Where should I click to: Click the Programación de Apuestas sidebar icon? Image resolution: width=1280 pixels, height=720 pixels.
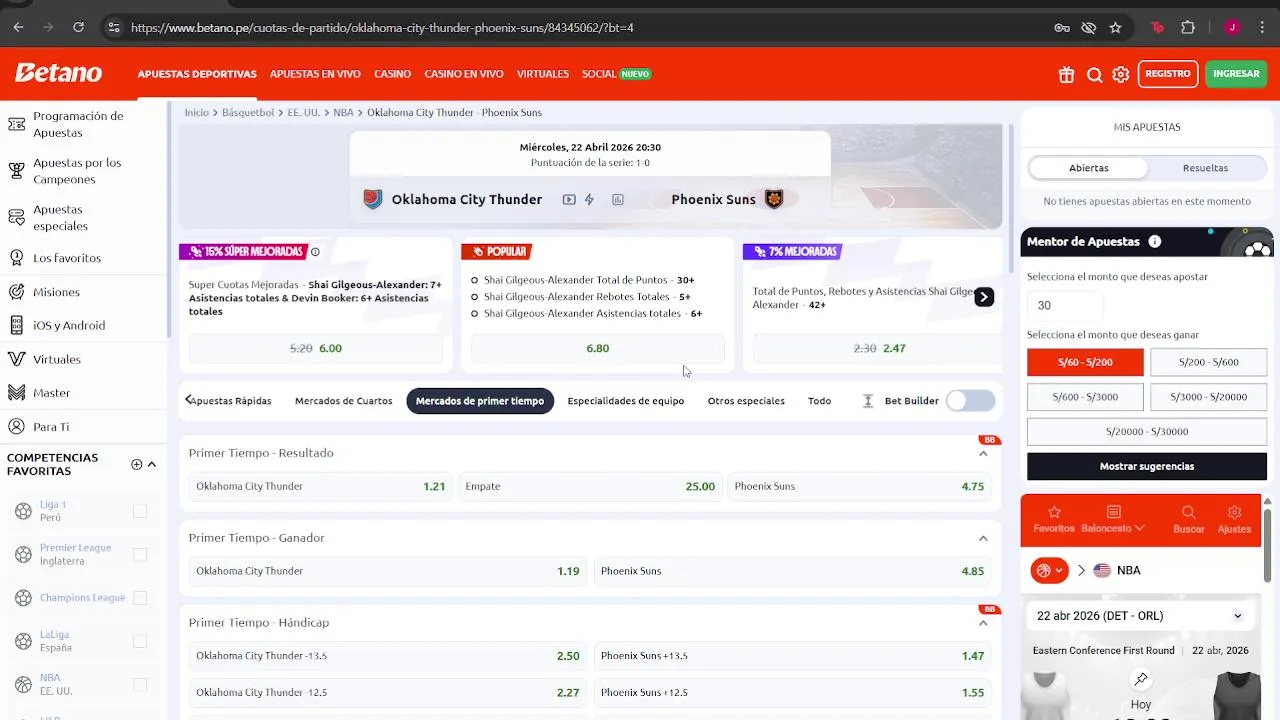[16, 124]
